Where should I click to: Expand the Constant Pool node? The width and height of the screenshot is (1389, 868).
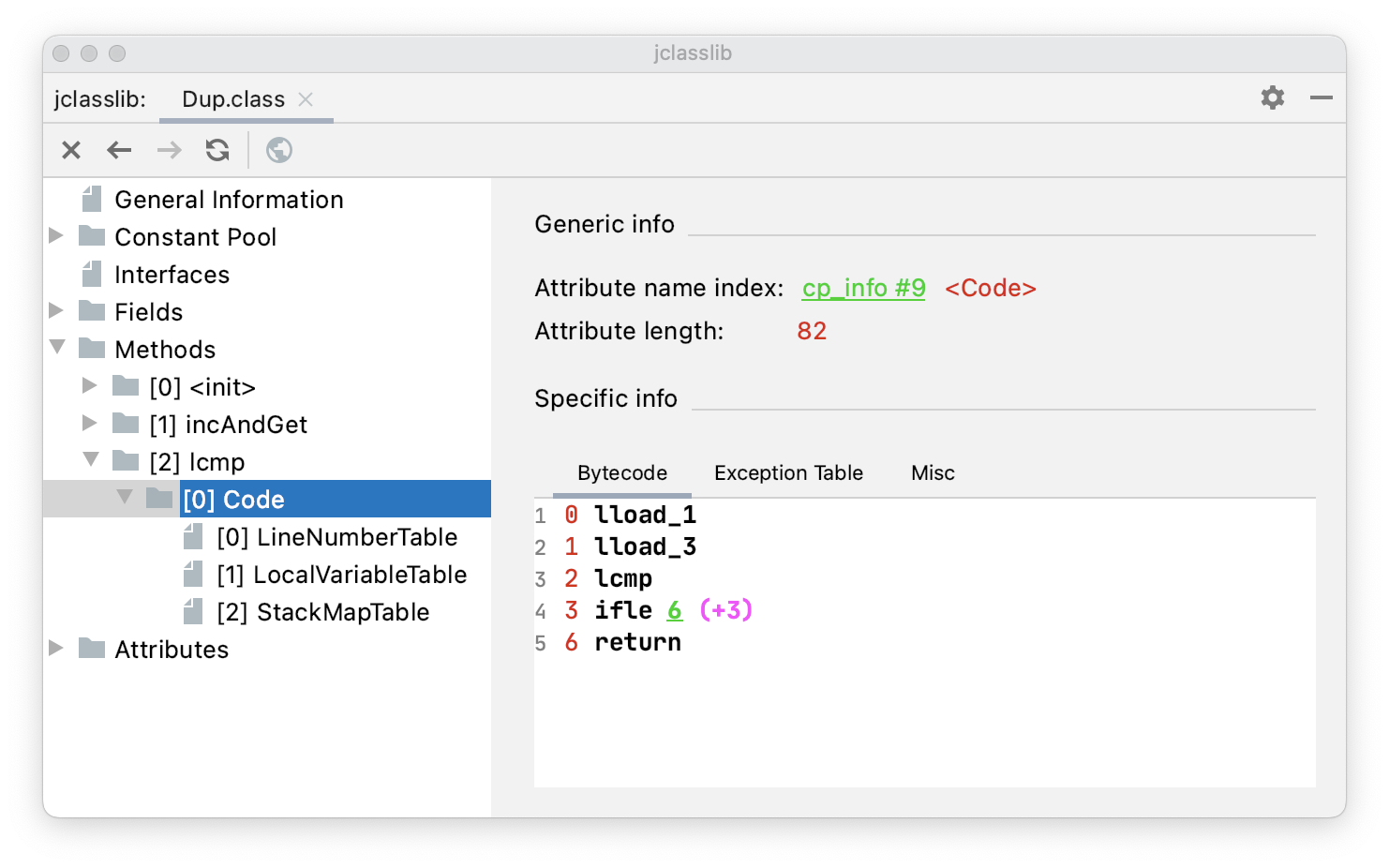click(x=56, y=235)
